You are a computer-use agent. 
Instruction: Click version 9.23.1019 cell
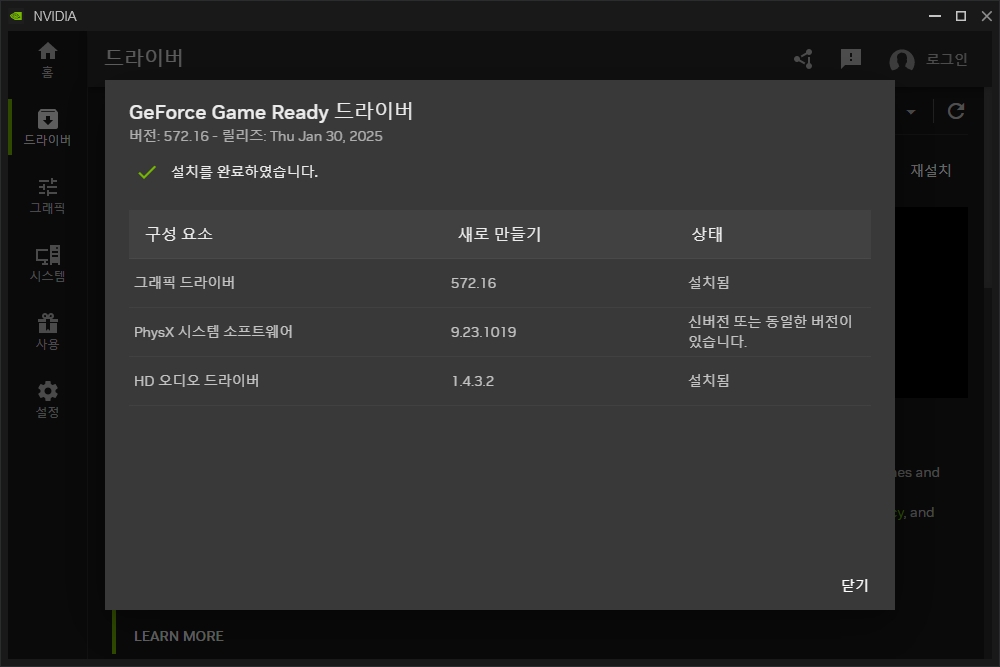coord(483,332)
